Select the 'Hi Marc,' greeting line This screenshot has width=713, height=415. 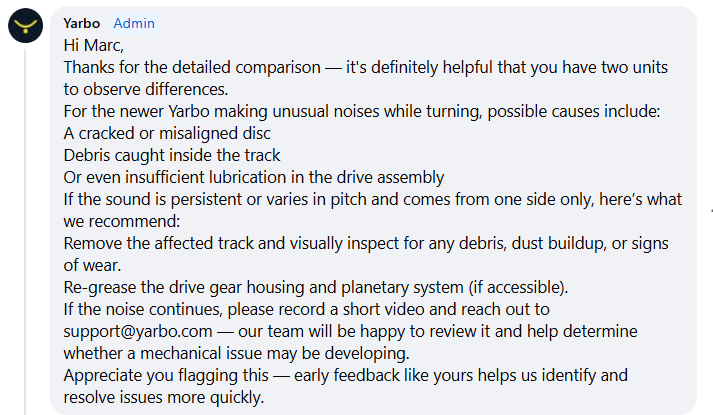tap(94, 45)
